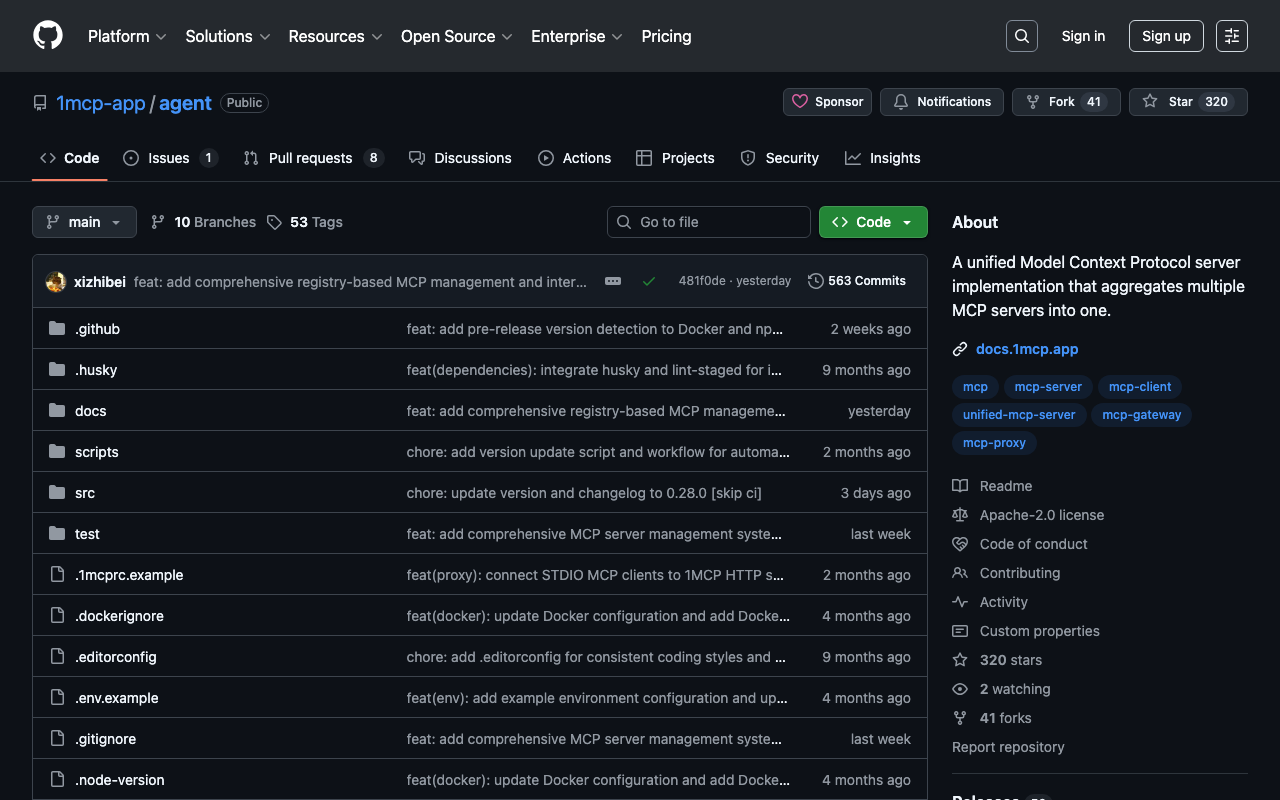1280x800 pixels.
Task: Star the repository
Action: tap(1170, 102)
